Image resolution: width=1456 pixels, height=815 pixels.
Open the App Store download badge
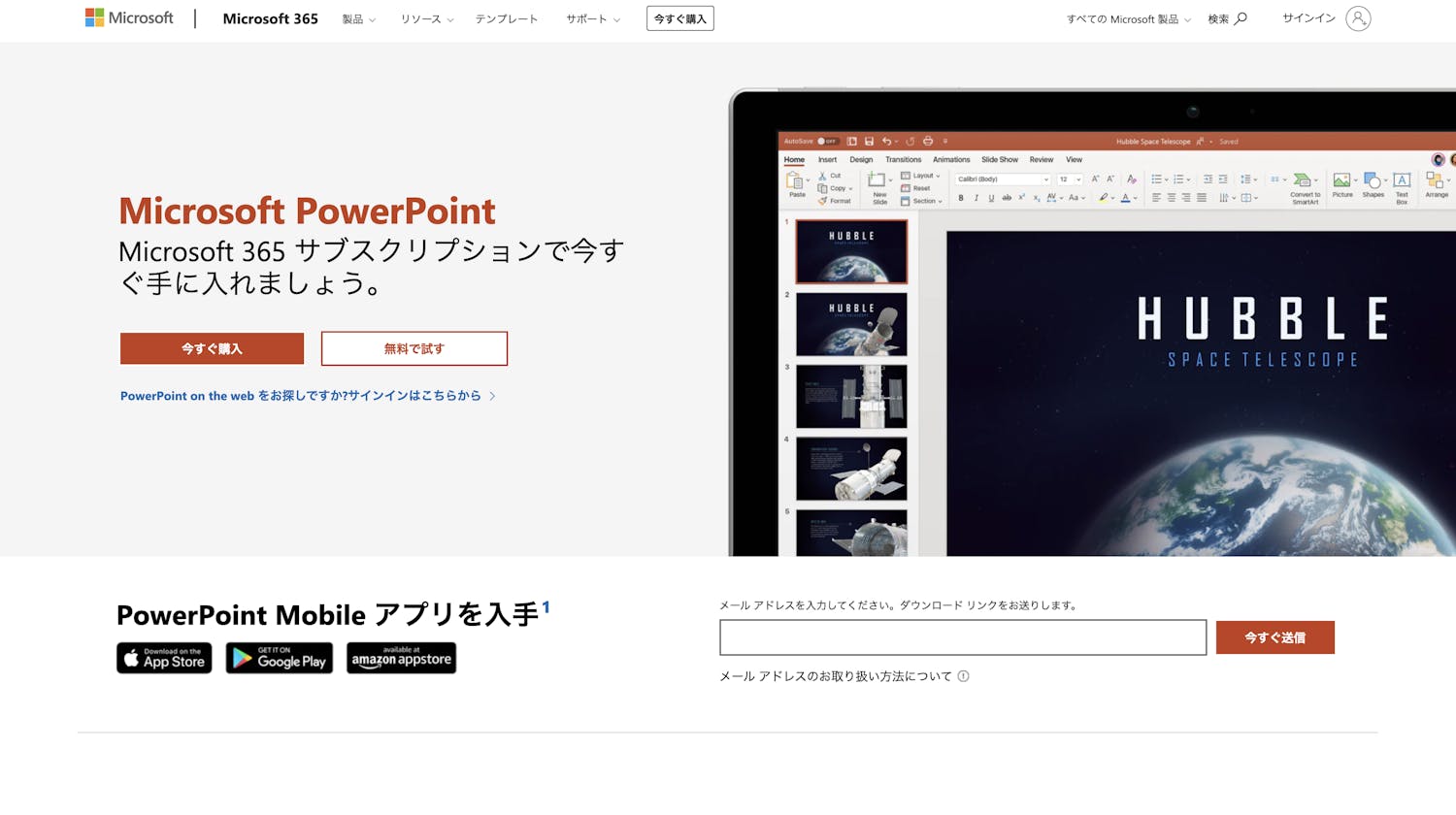click(x=164, y=658)
